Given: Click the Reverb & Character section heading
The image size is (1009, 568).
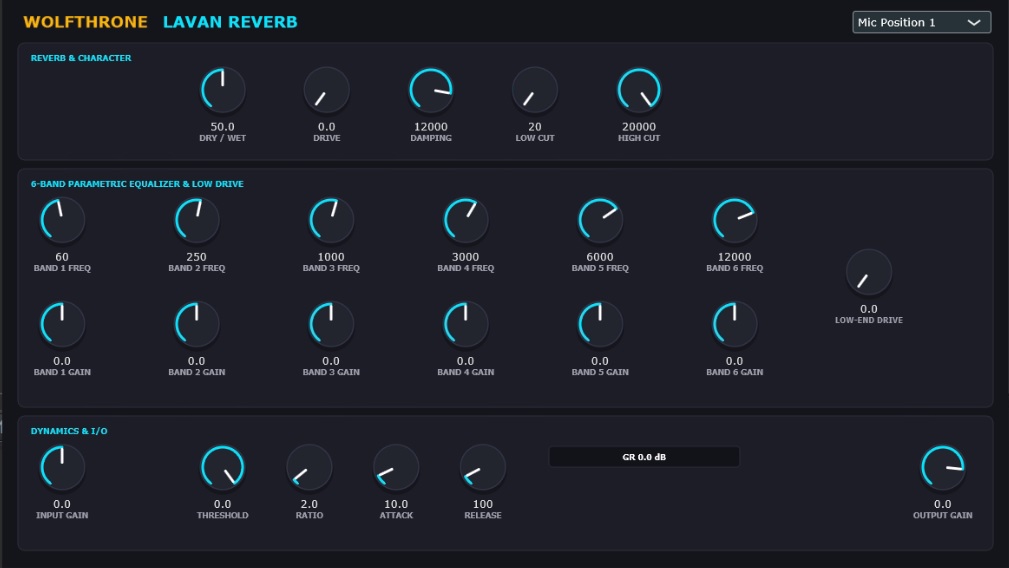Looking at the screenshot, I should (81, 58).
